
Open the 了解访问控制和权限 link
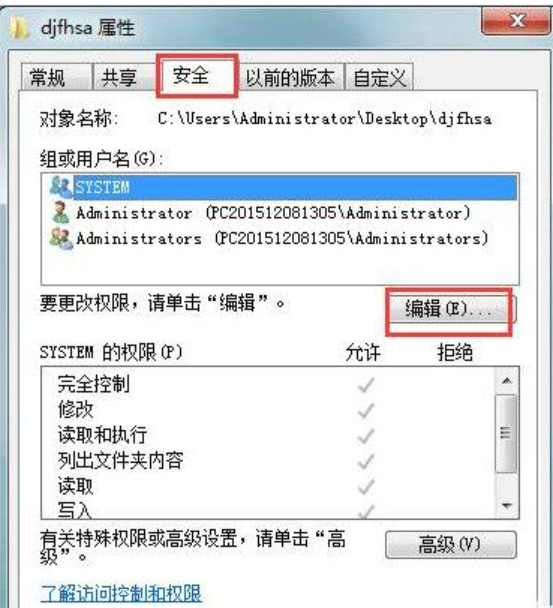[x=121, y=593]
